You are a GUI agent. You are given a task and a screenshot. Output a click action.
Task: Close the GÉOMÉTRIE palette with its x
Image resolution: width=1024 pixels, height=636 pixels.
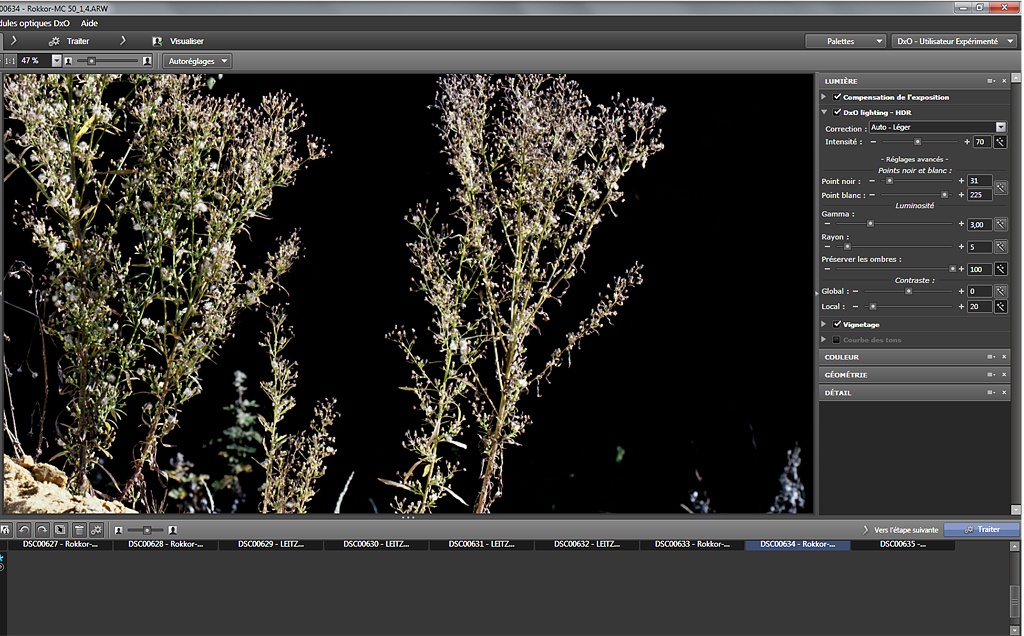pos(1004,375)
